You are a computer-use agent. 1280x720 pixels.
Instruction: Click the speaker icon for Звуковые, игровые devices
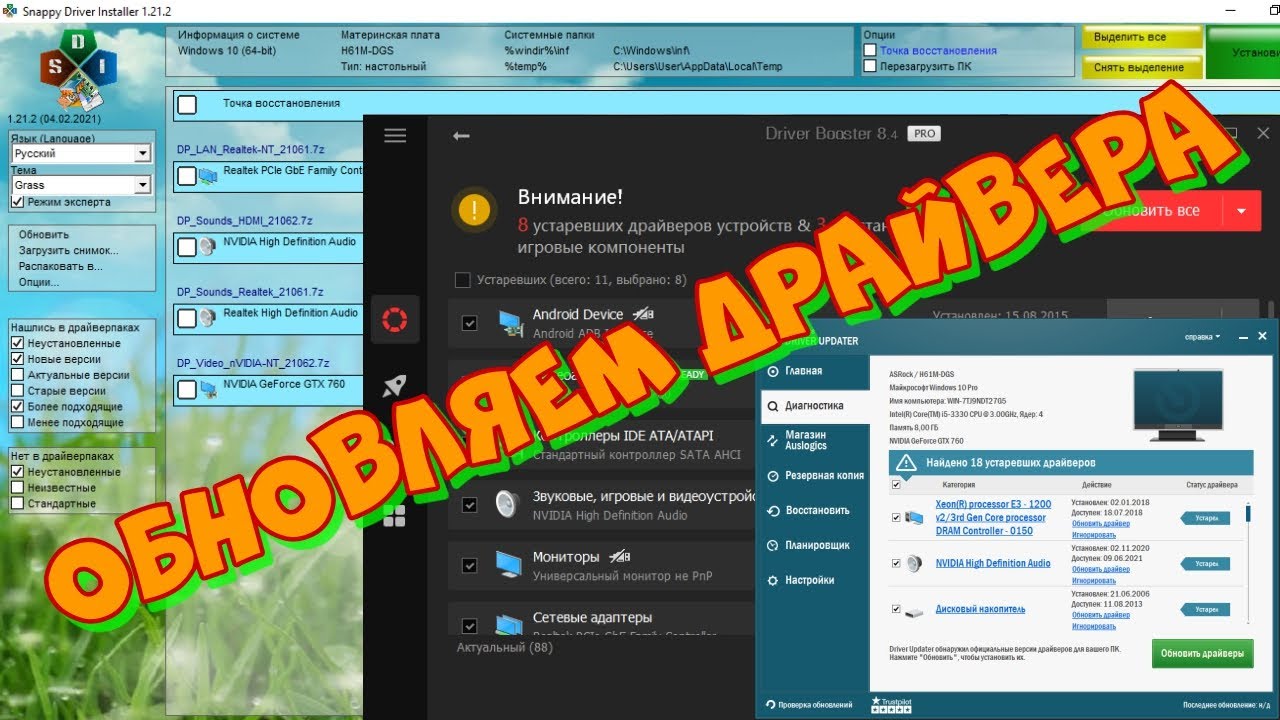tap(507, 503)
